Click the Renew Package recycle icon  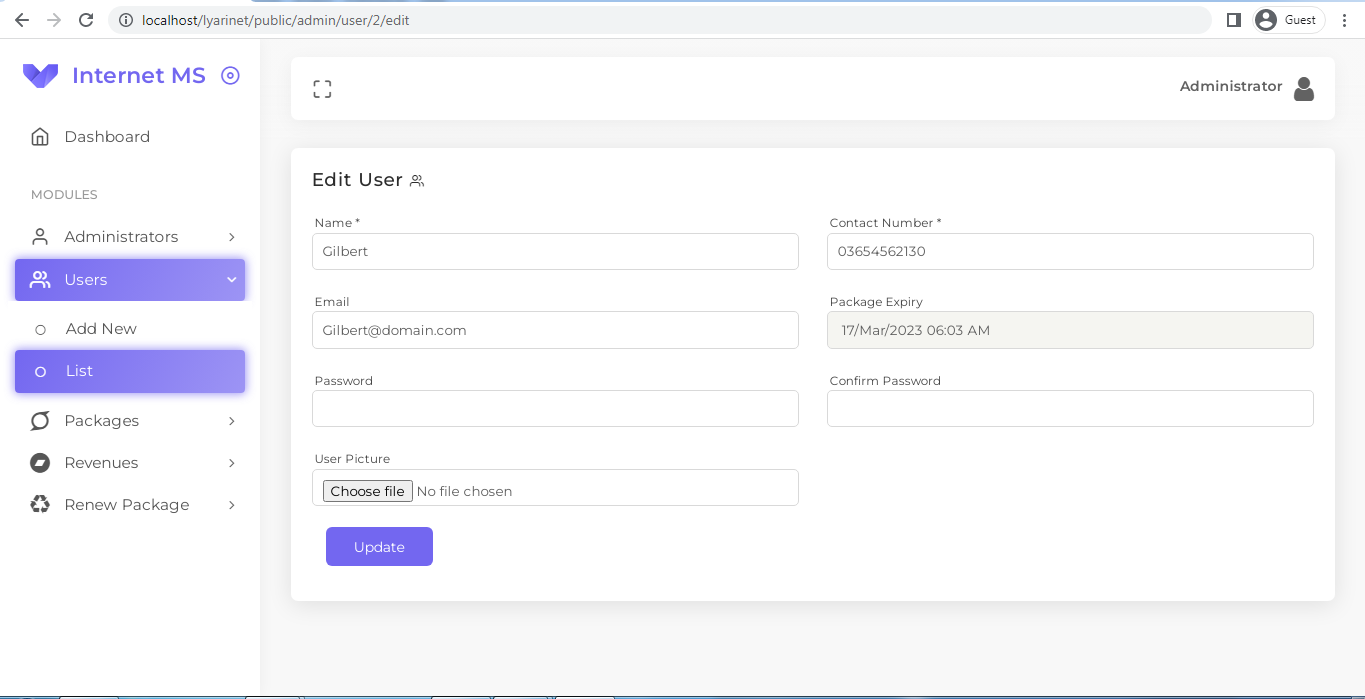tap(40, 505)
